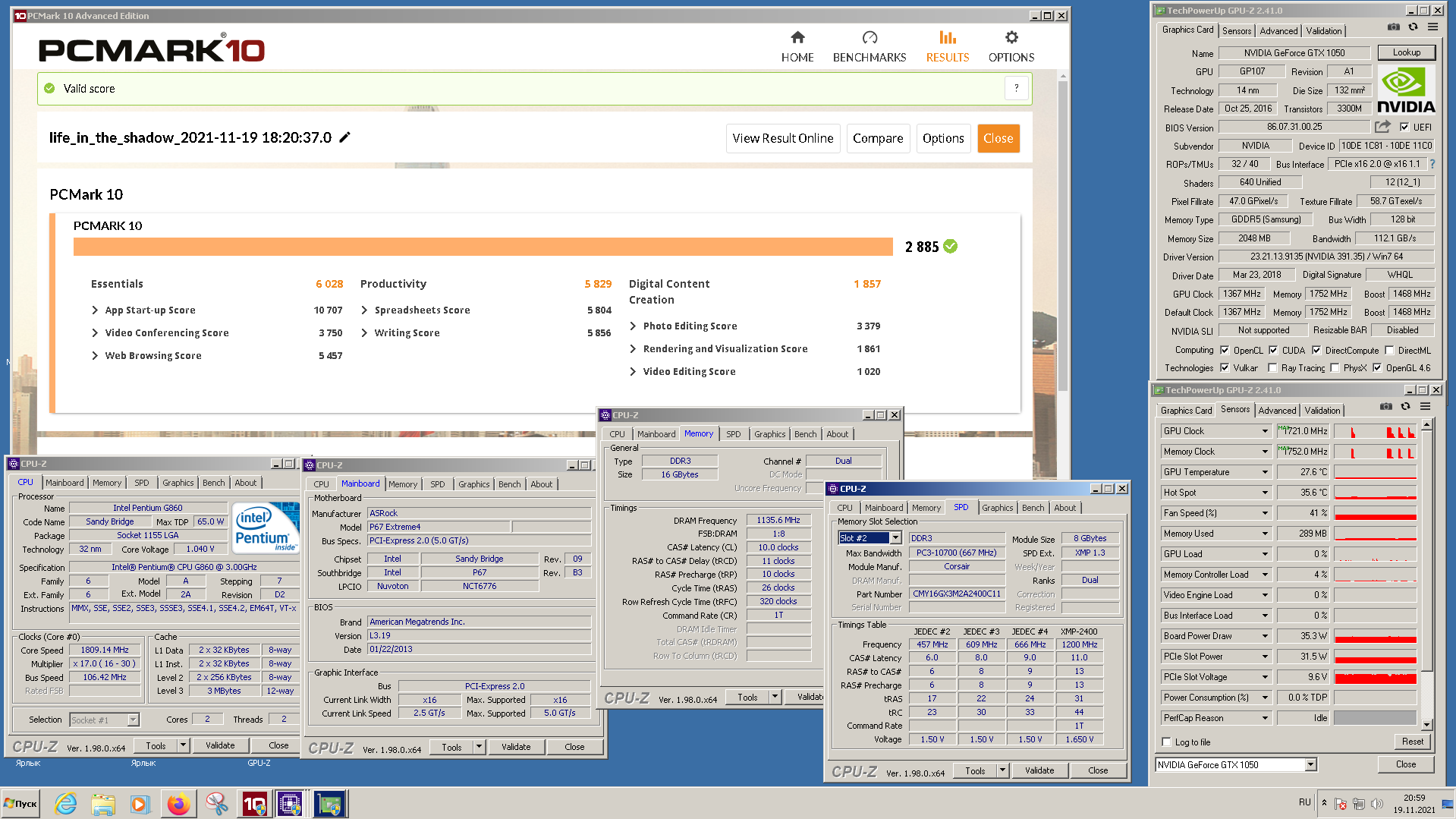Image resolution: width=1456 pixels, height=819 pixels.
Task: Open About tab in Mainboard CPU-Z window
Action: [541, 484]
